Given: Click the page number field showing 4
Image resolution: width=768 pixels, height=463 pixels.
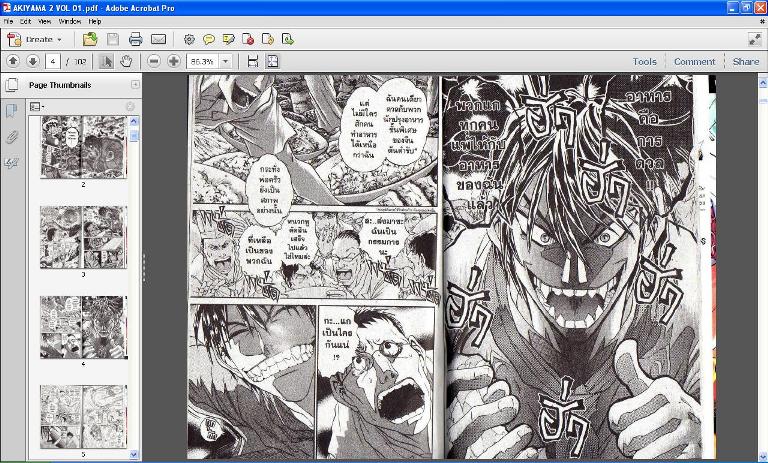Looking at the screenshot, I should click(52, 62).
